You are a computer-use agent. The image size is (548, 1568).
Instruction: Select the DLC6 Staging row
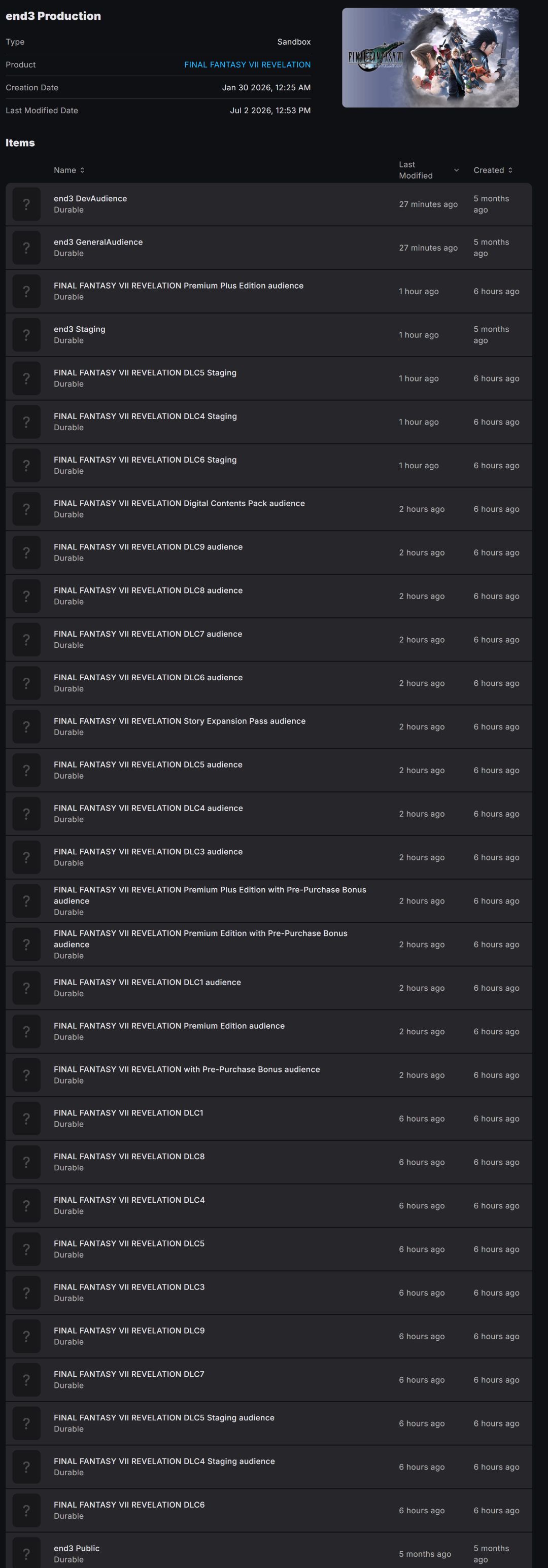click(x=268, y=466)
